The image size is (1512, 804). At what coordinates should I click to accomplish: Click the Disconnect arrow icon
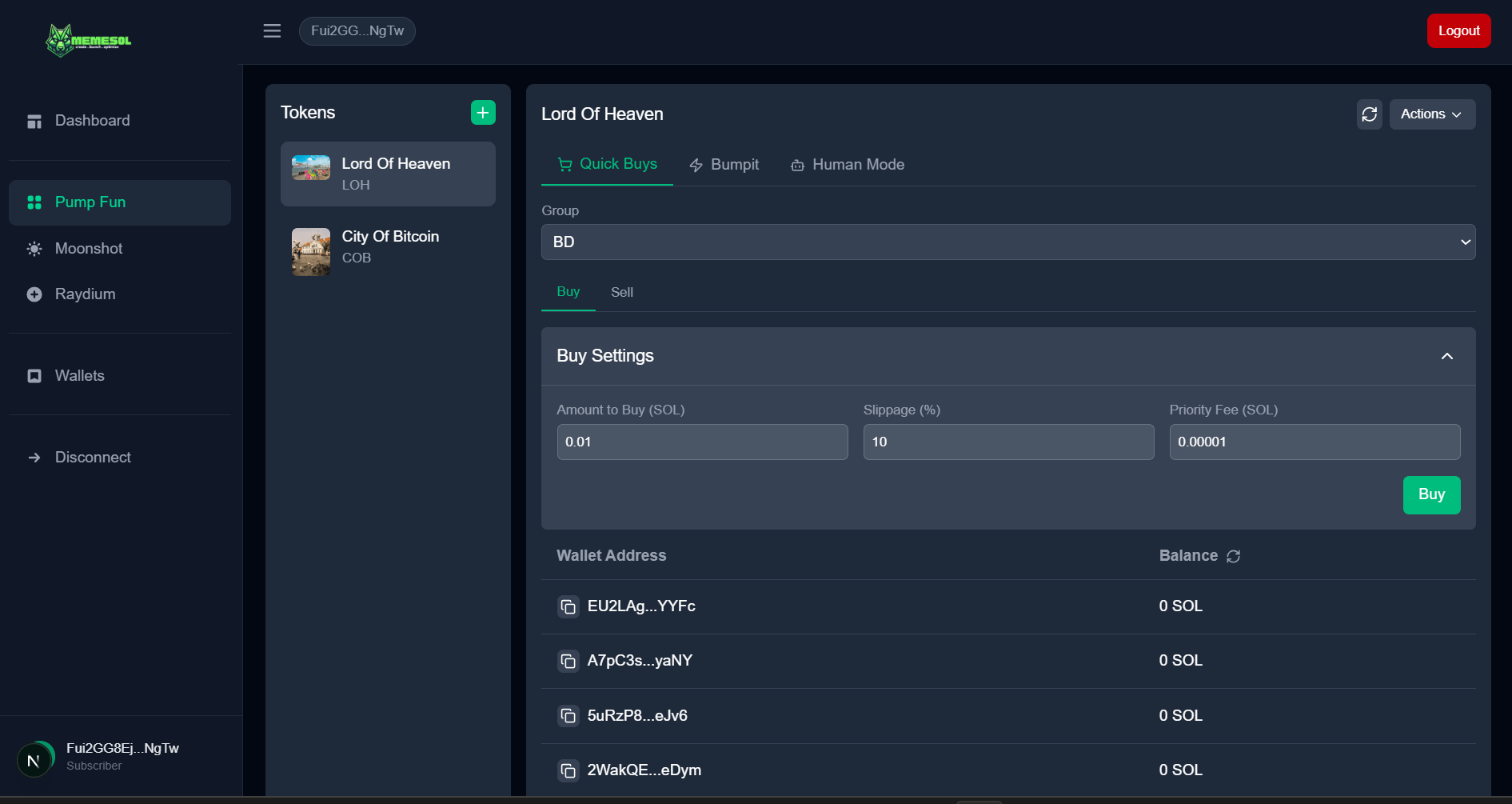[x=34, y=458]
